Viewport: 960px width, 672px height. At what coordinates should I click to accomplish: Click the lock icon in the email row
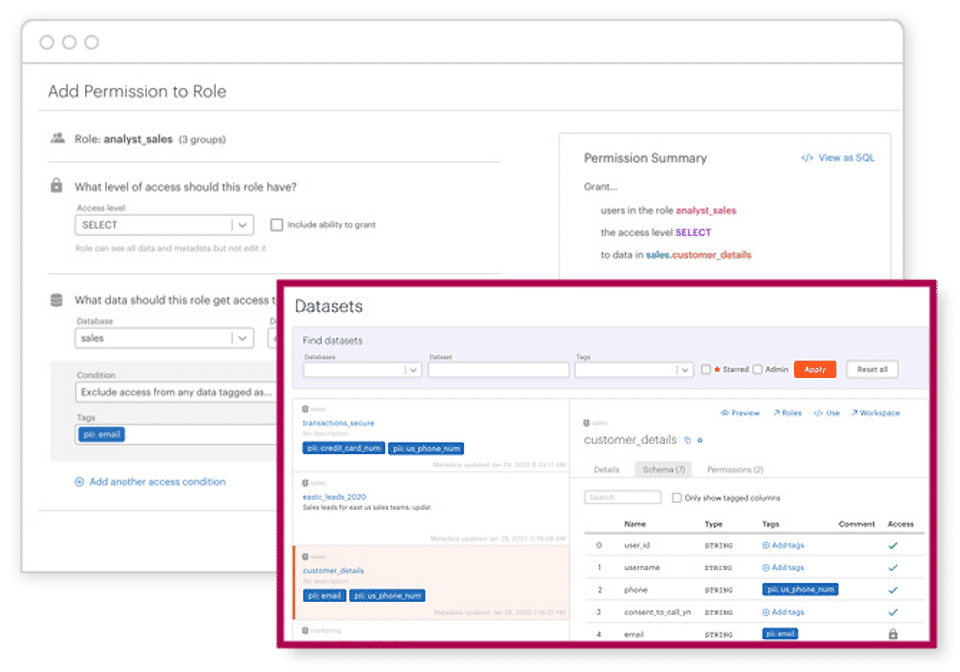pos(893,634)
